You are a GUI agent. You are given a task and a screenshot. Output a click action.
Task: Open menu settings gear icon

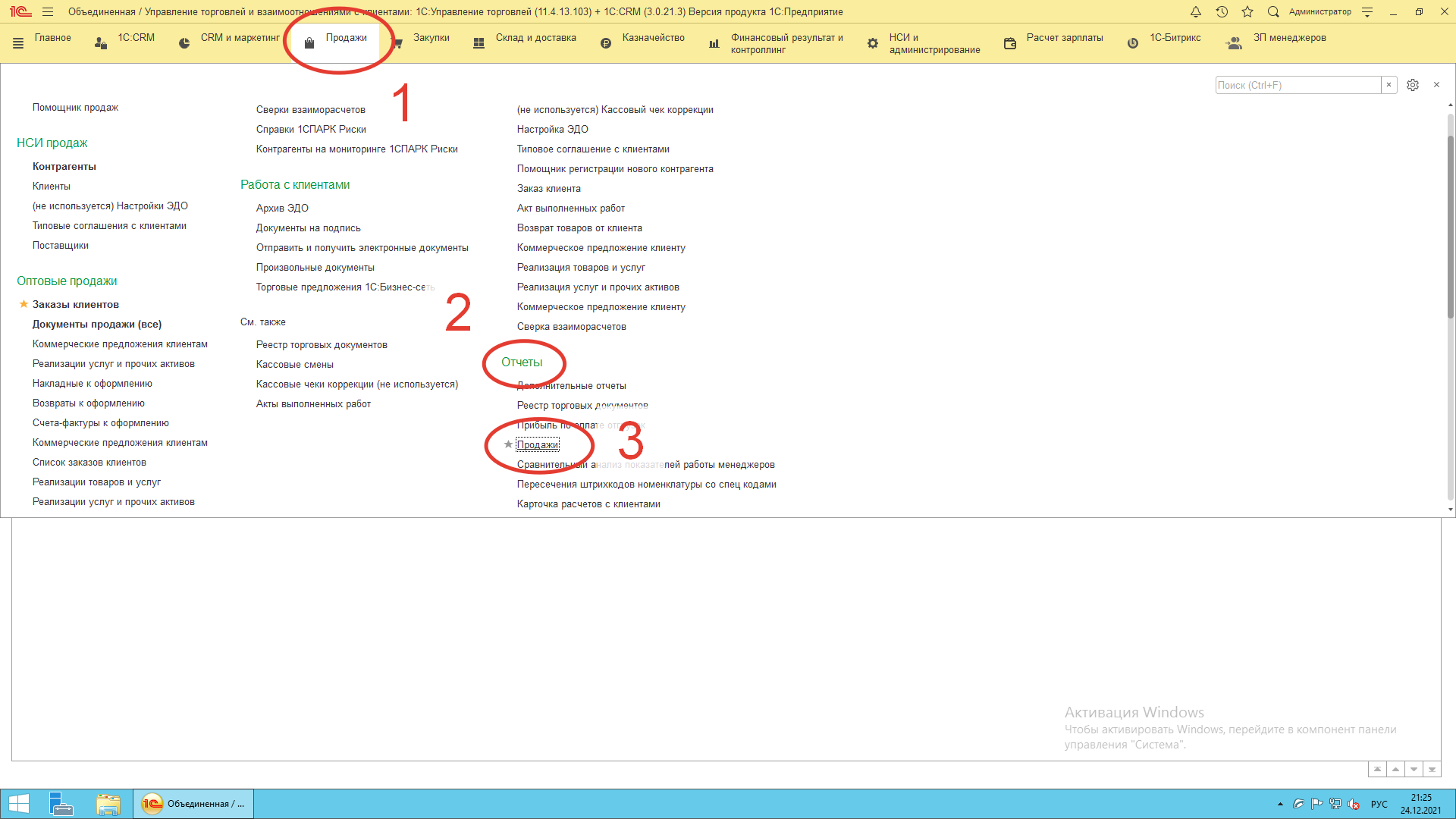coord(1412,85)
